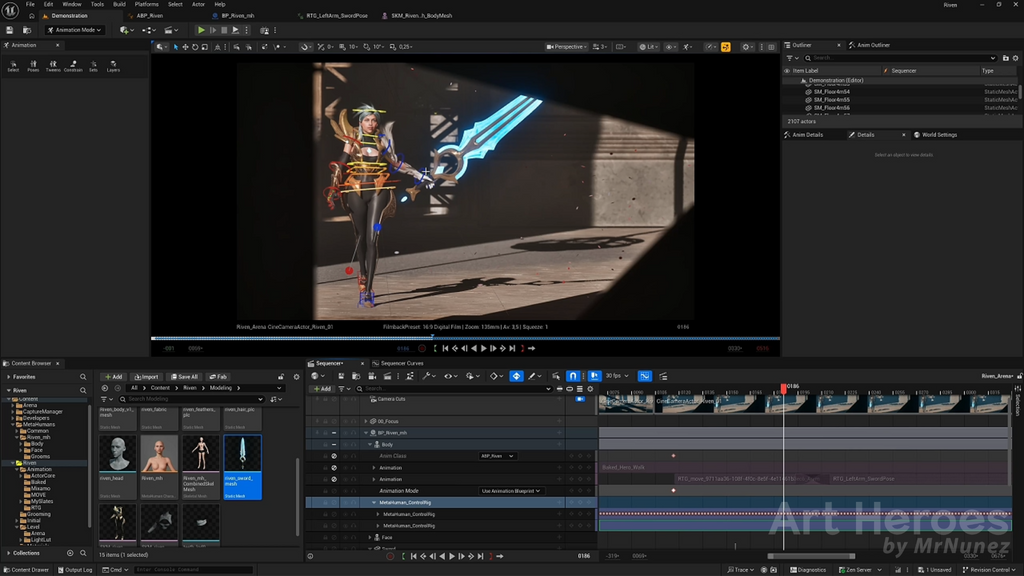Open the Content Drawer
1024x576 pixels.
26,570
